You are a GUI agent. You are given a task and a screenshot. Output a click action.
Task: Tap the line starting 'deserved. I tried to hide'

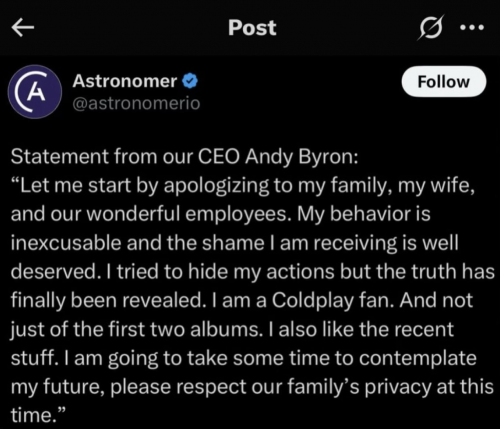[252, 272]
